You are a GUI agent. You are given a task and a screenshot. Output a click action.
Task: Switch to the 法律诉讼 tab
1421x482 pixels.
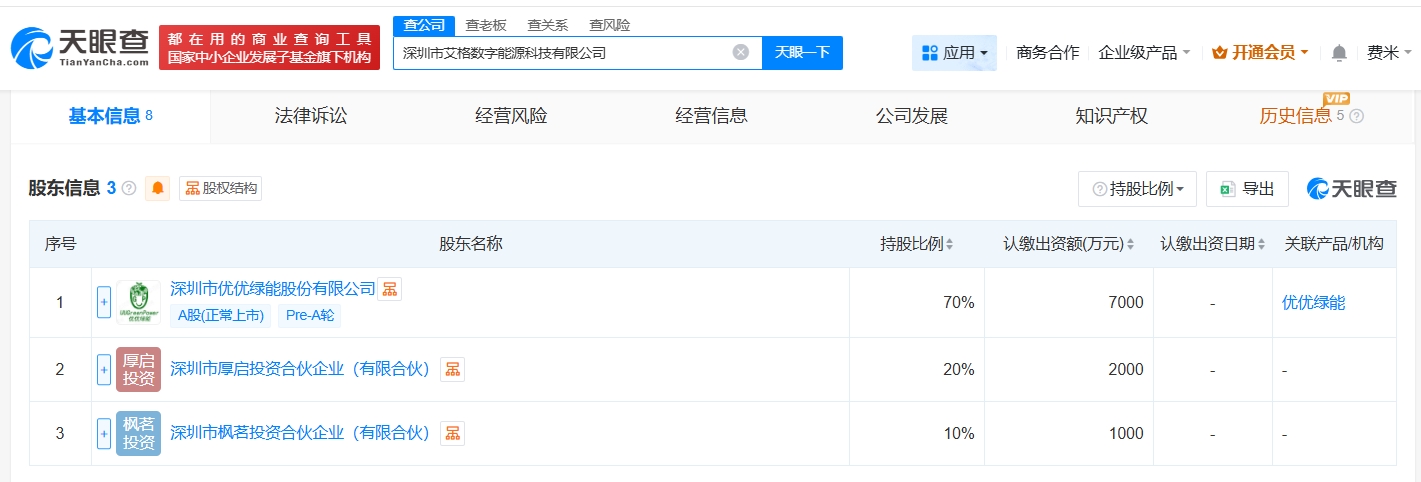tap(311, 116)
